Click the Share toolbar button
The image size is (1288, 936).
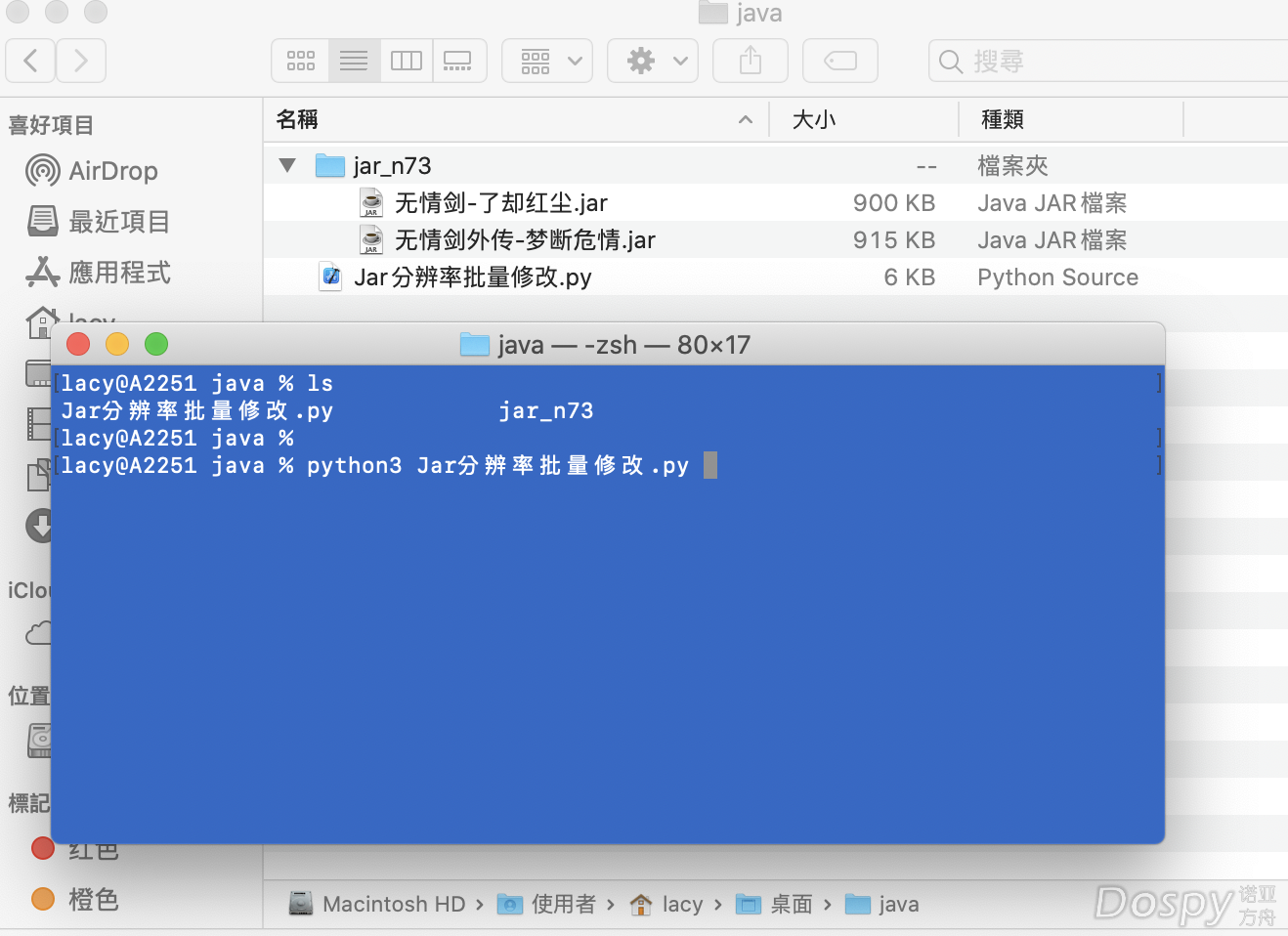pyautogui.click(x=751, y=61)
